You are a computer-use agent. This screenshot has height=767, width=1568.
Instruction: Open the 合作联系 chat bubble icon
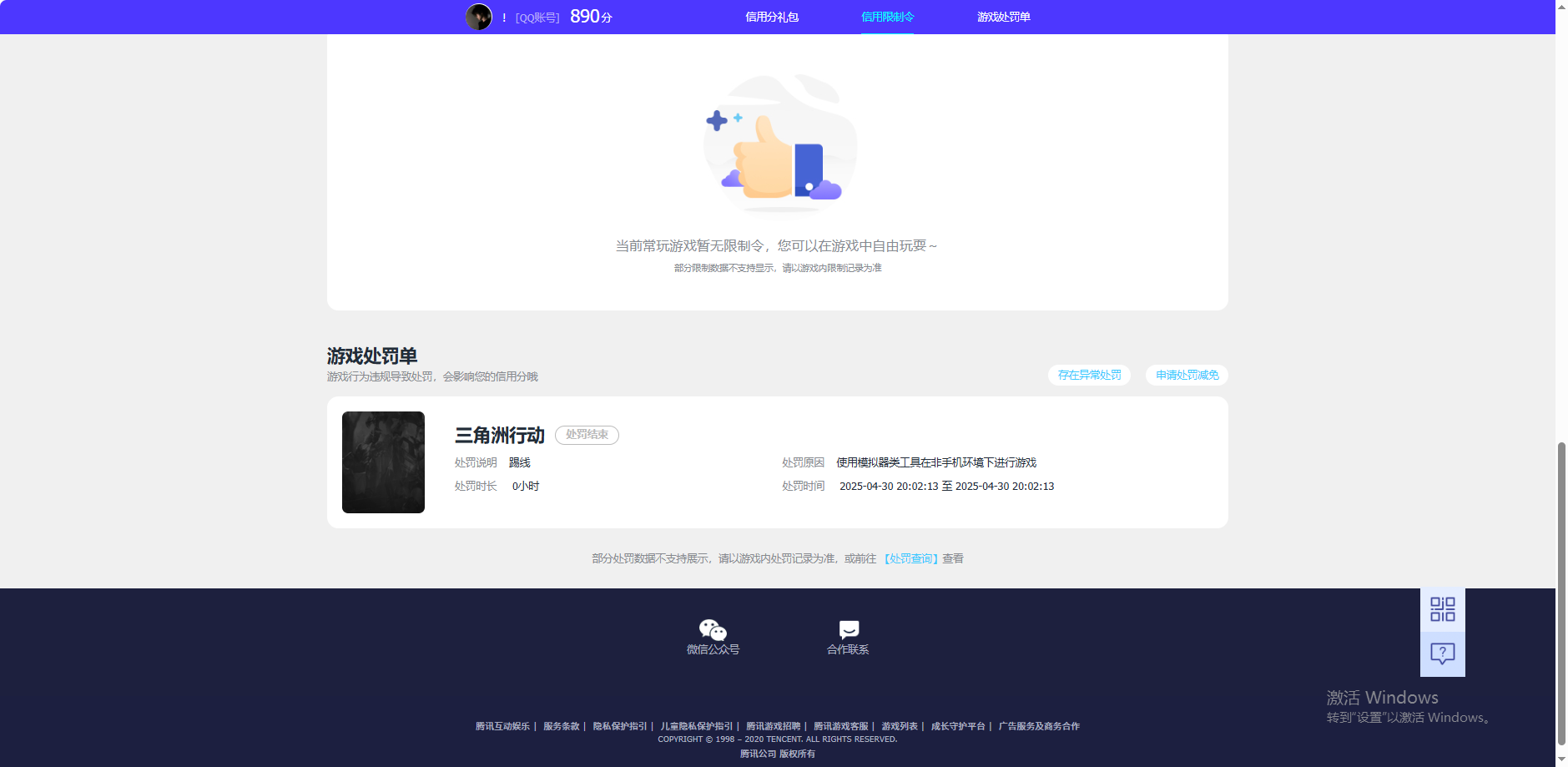tap(849, 629)
